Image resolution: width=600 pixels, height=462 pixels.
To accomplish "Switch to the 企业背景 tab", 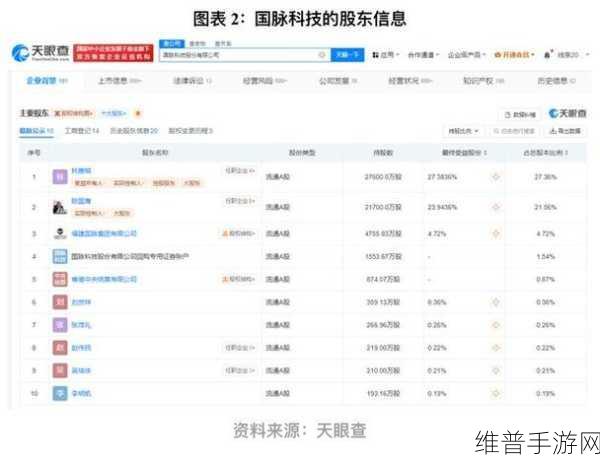I will point(47,80).
